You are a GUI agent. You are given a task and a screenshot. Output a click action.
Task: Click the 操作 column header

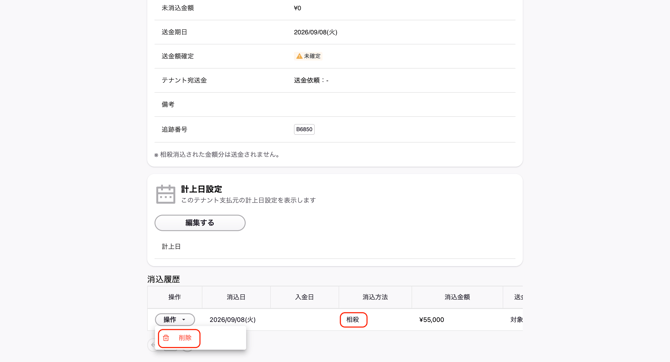[x=175, y=297]
